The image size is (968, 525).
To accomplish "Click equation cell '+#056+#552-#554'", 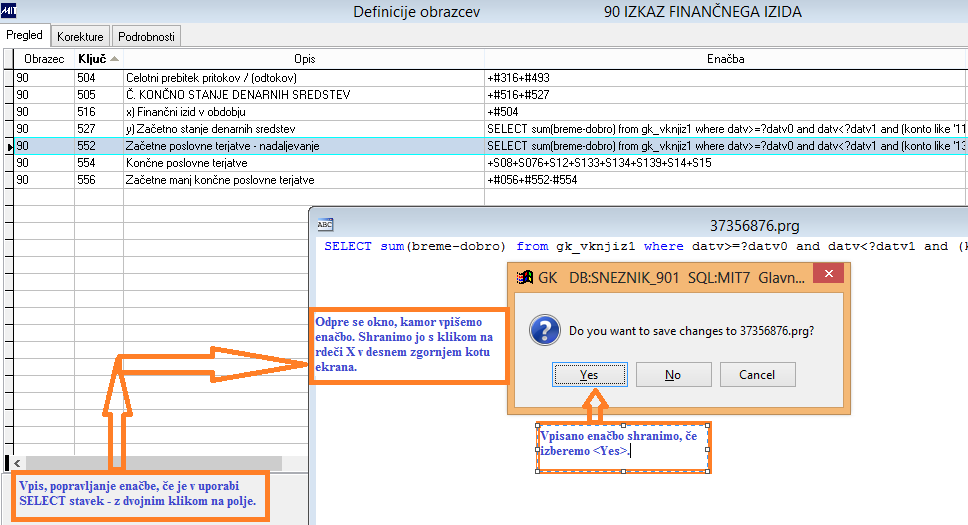I will pyautogui.click(x=725, y=180).
